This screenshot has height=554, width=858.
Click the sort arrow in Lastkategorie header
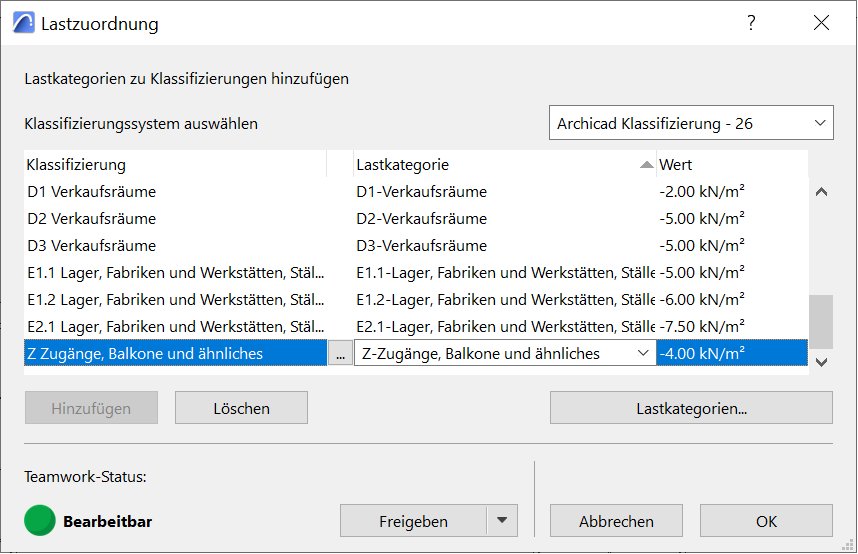pyautogui.click(x=646, y=165)
